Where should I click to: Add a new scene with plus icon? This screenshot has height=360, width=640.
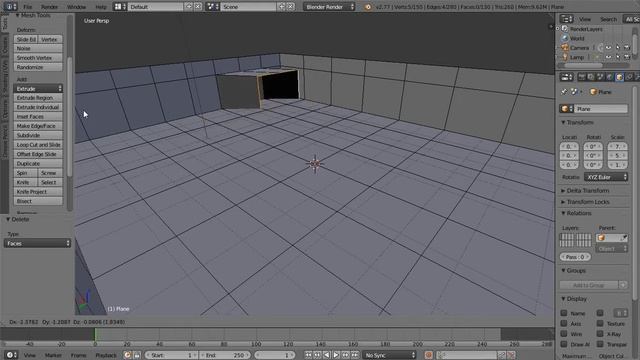282,7
